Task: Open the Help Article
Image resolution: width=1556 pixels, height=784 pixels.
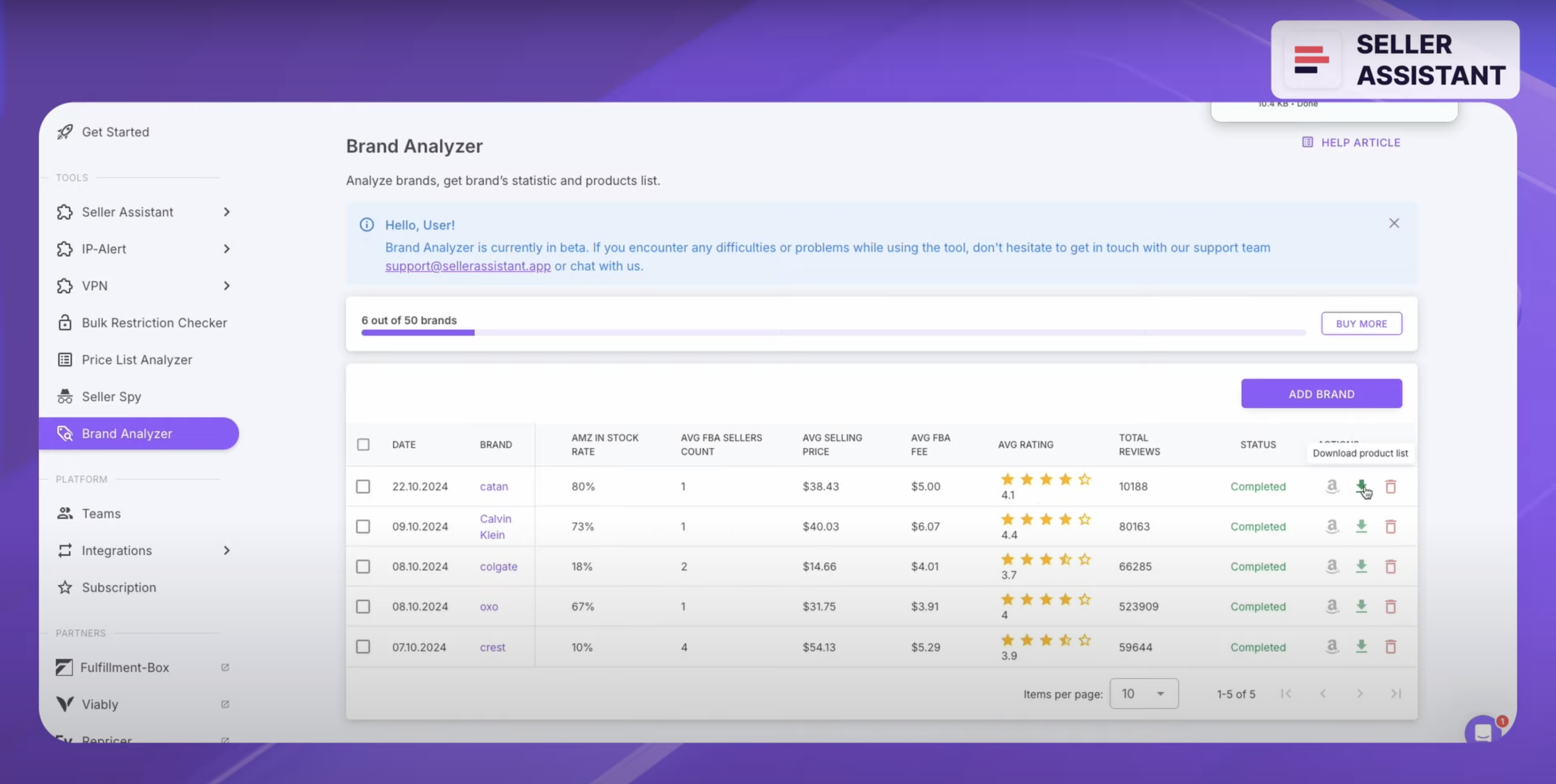Action: pyautogui.click(x=1360, y=143)
